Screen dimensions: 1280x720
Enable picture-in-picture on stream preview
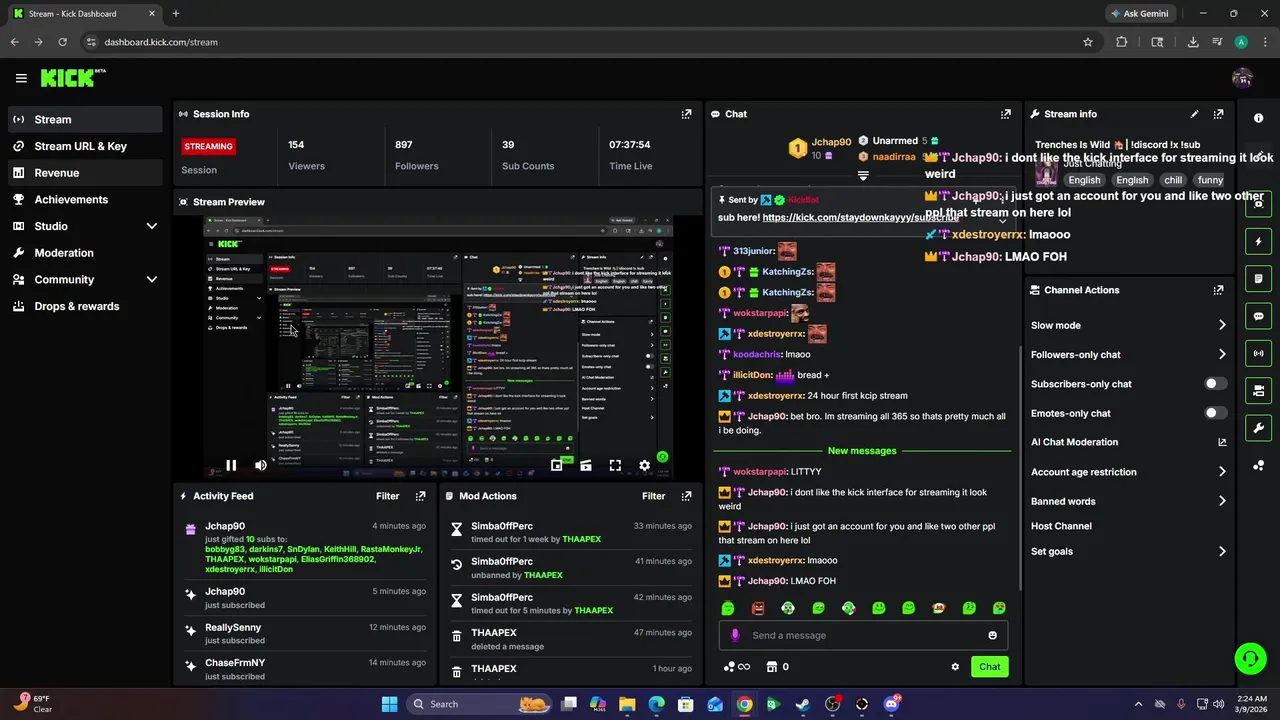pos(557,465)
